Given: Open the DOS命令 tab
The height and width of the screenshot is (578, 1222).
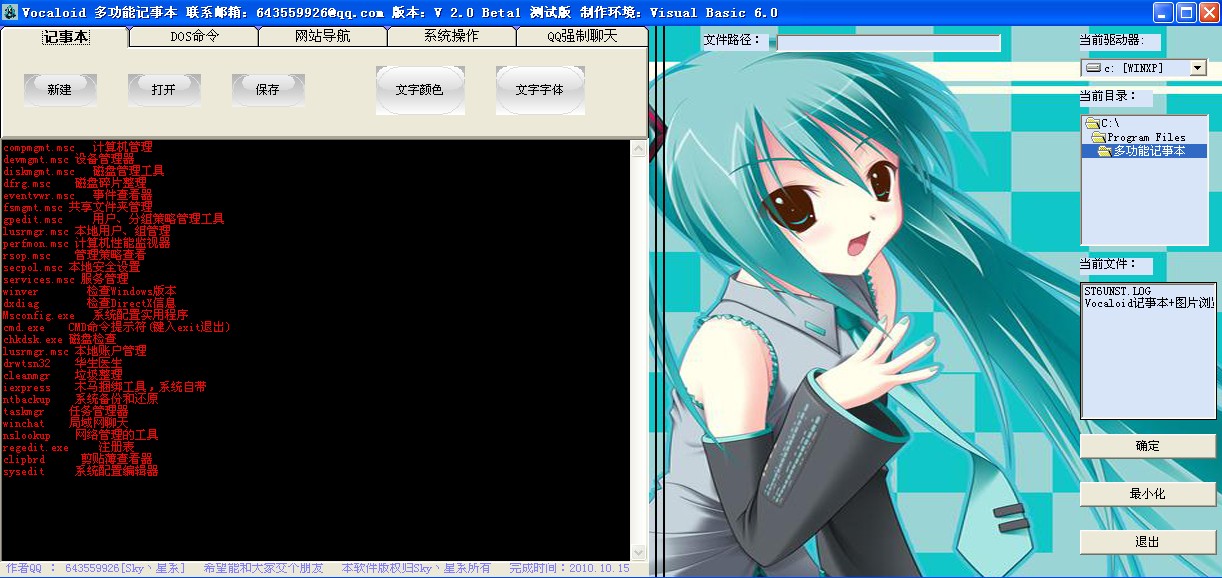Looking at the screenshot, I should pyautogui.click(x=194, y=36).
